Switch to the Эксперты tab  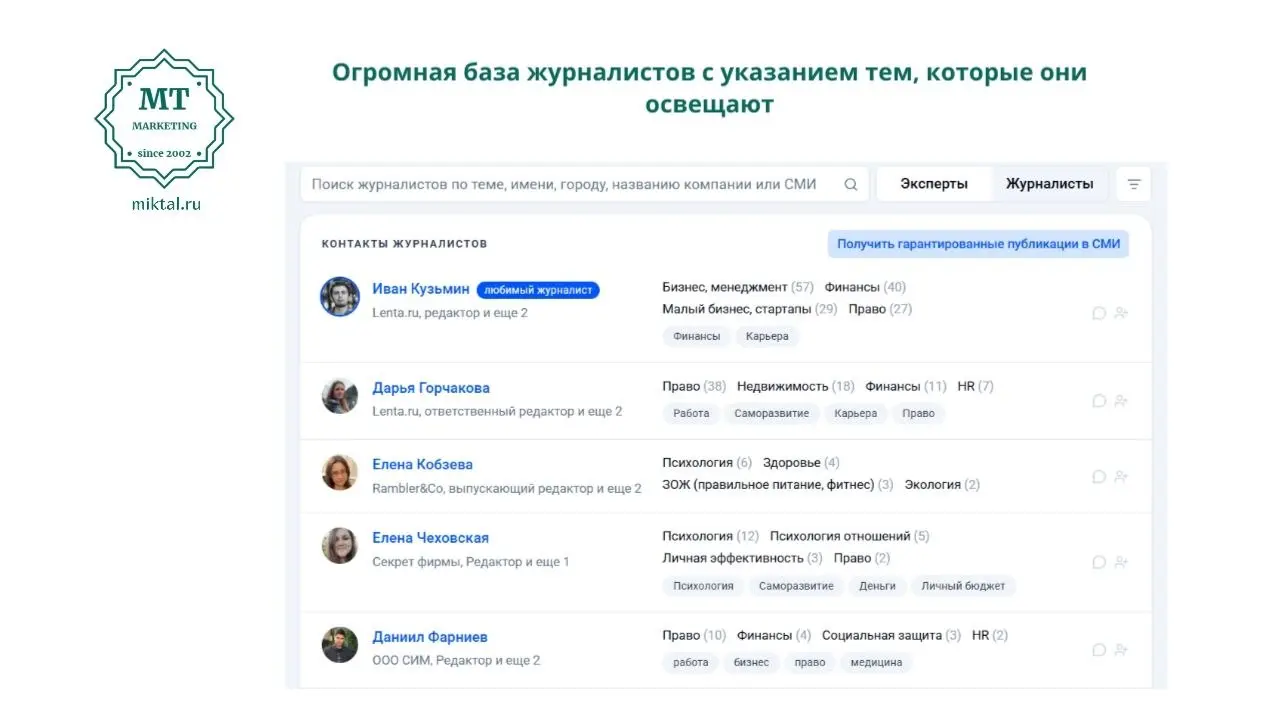pyautogui.click(x=934, y=184)
